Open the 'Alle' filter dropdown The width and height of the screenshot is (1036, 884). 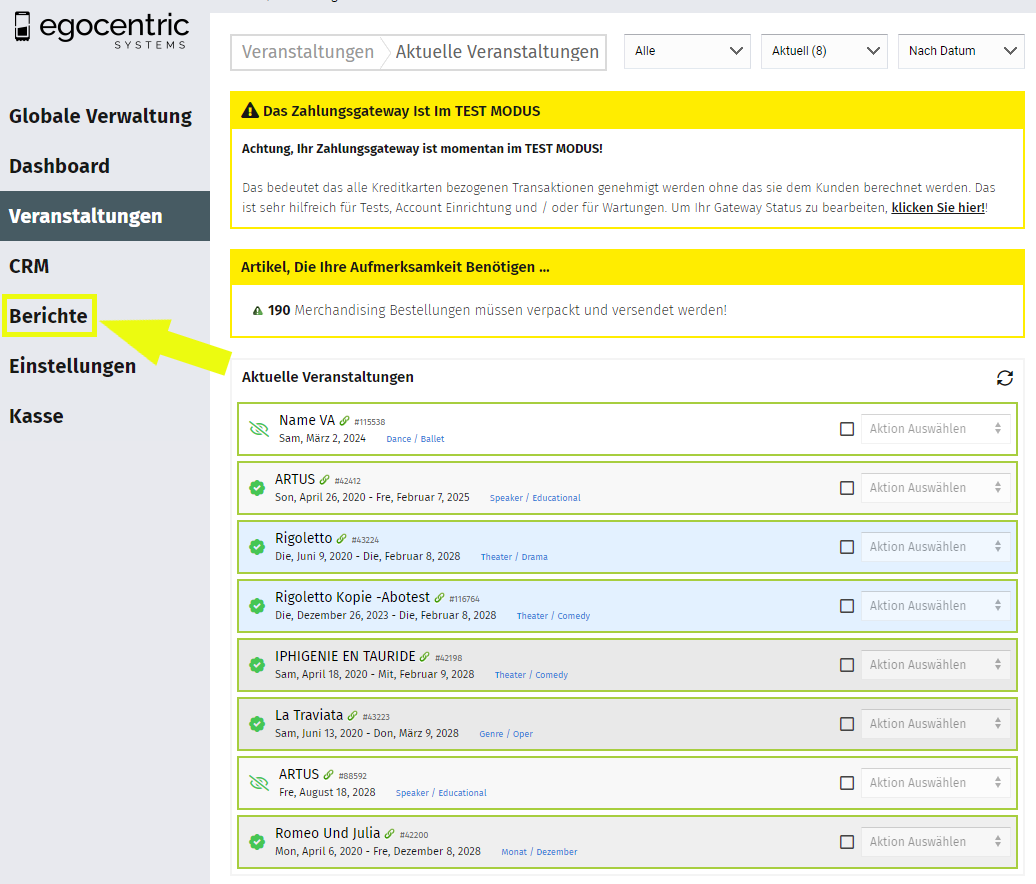[x=687, y=51]
